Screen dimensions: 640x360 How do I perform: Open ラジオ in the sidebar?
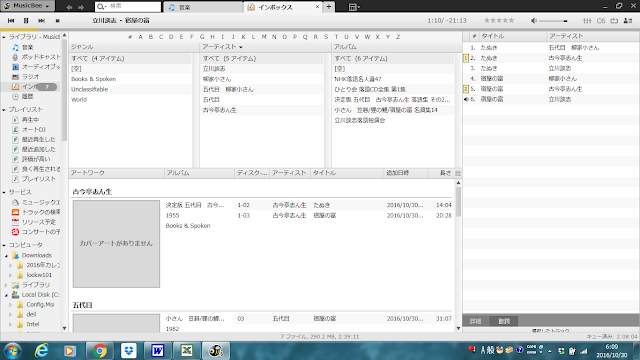26,77
